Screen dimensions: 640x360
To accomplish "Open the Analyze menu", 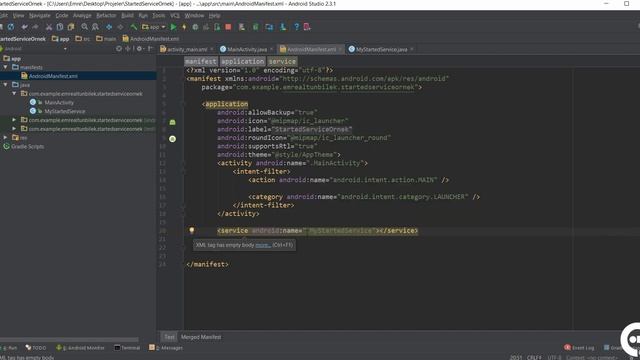I will pos(82,16).
